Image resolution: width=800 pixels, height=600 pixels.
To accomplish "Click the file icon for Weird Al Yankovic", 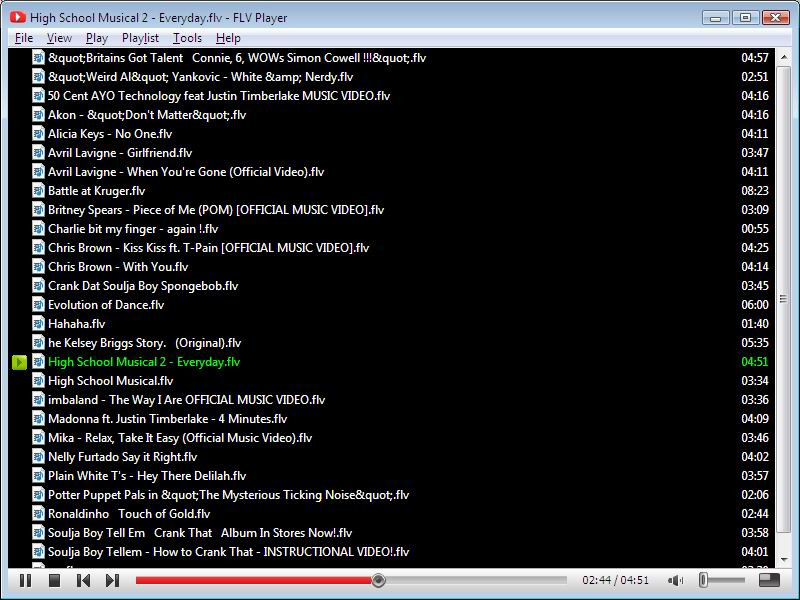I will point(38,77).
